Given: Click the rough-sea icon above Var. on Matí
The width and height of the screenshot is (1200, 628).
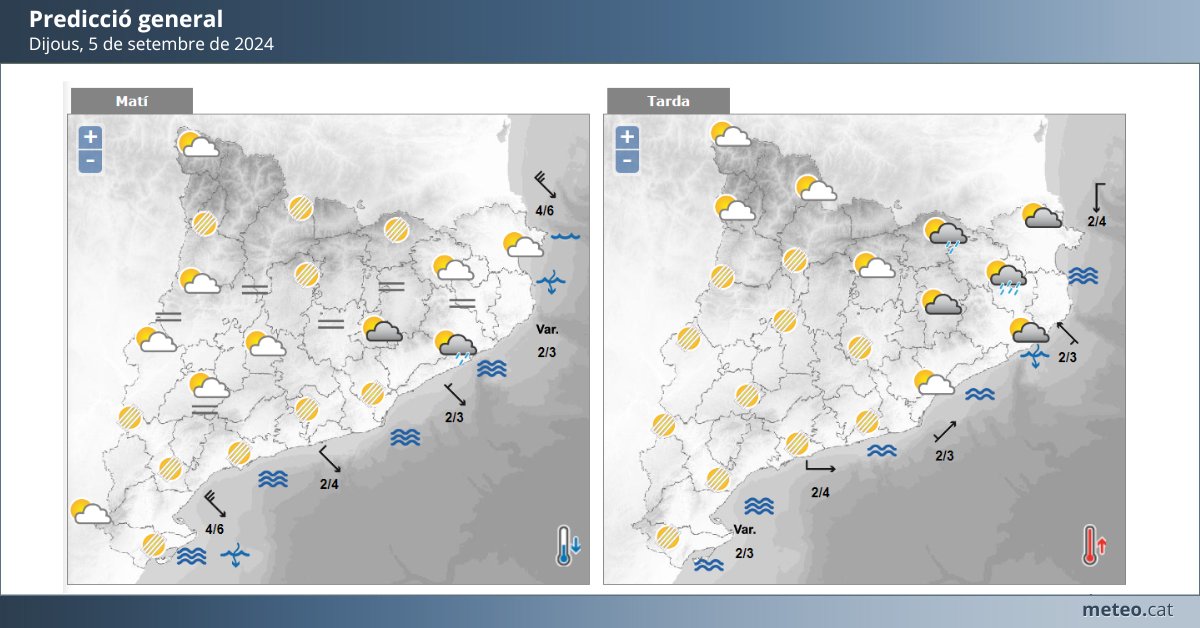Looking at the screenshot, I should click(550, 283).
